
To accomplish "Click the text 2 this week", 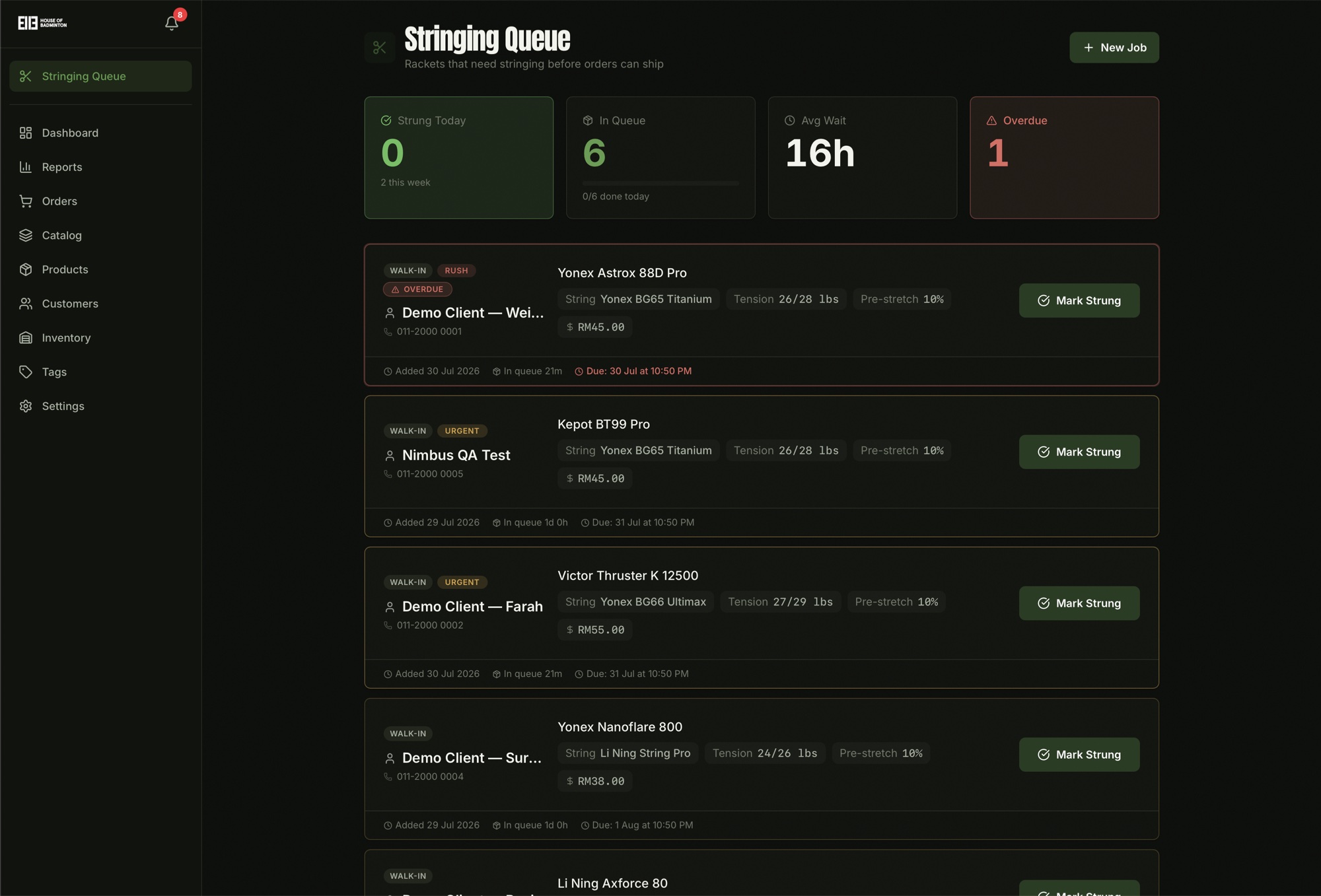I will coord(406,183).
